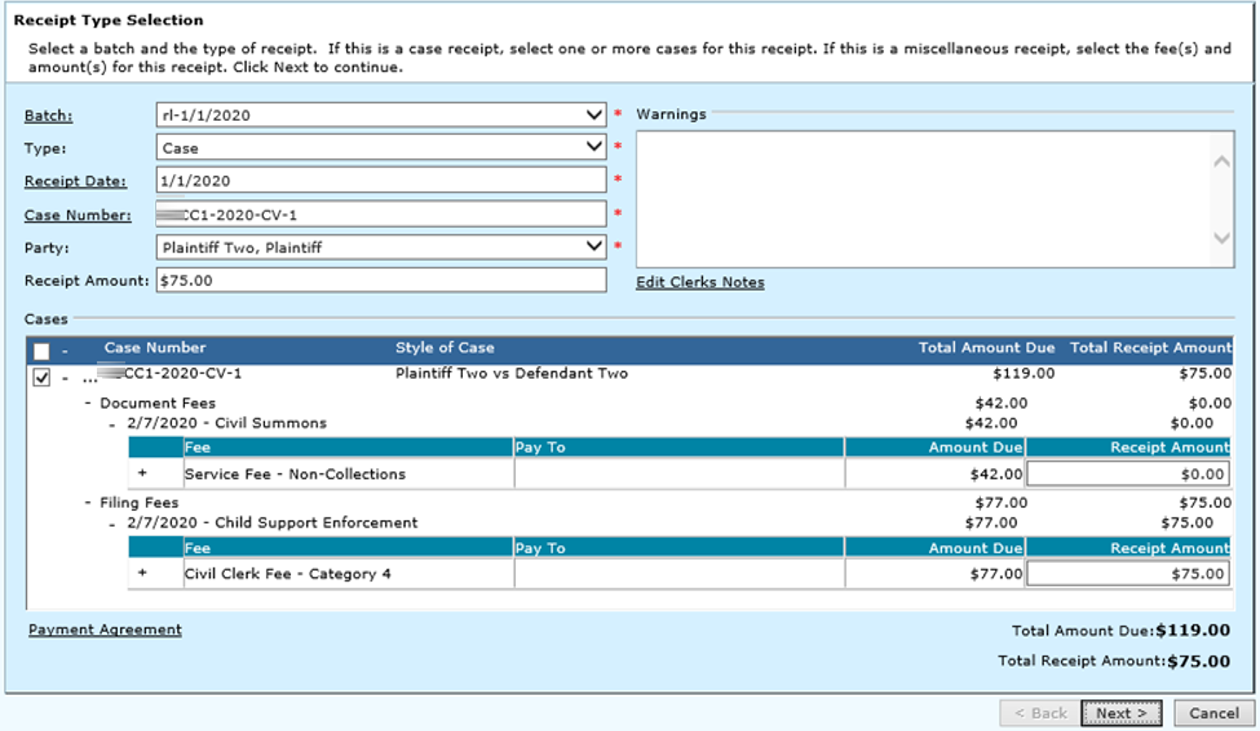The width and height of the screenshot is (1260, 731).
Task: Expand the Civil Clerk Fee - Category 4 row
Action: tap(142, 573)
